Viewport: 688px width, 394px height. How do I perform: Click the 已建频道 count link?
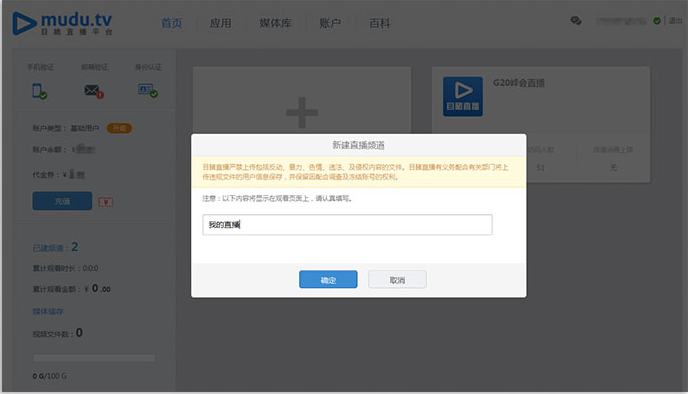[55, 247]
